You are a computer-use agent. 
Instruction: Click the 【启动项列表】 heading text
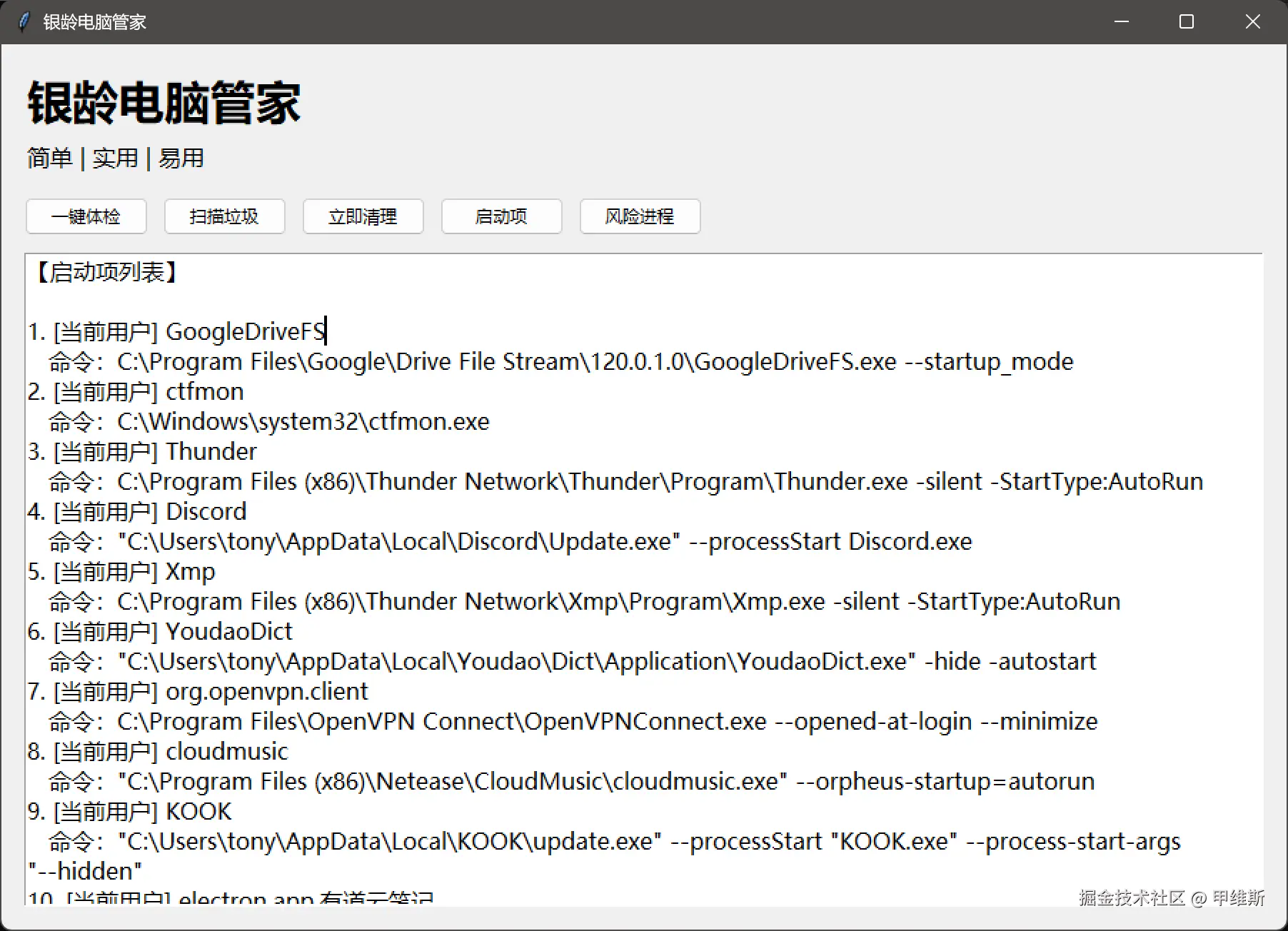107,272
